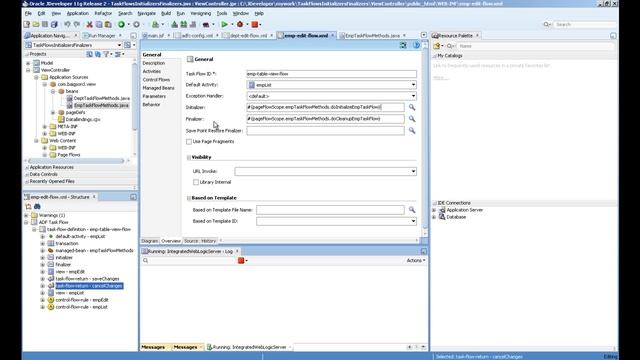Click the green Back navigation icon

121,24
